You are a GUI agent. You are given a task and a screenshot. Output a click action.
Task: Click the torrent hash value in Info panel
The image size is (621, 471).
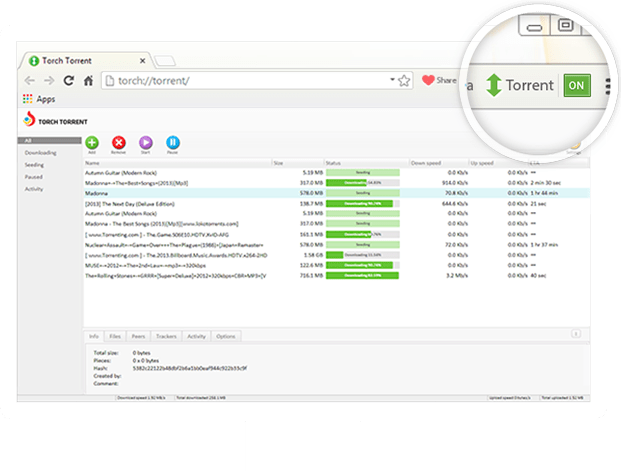click(x=190, y=368)
